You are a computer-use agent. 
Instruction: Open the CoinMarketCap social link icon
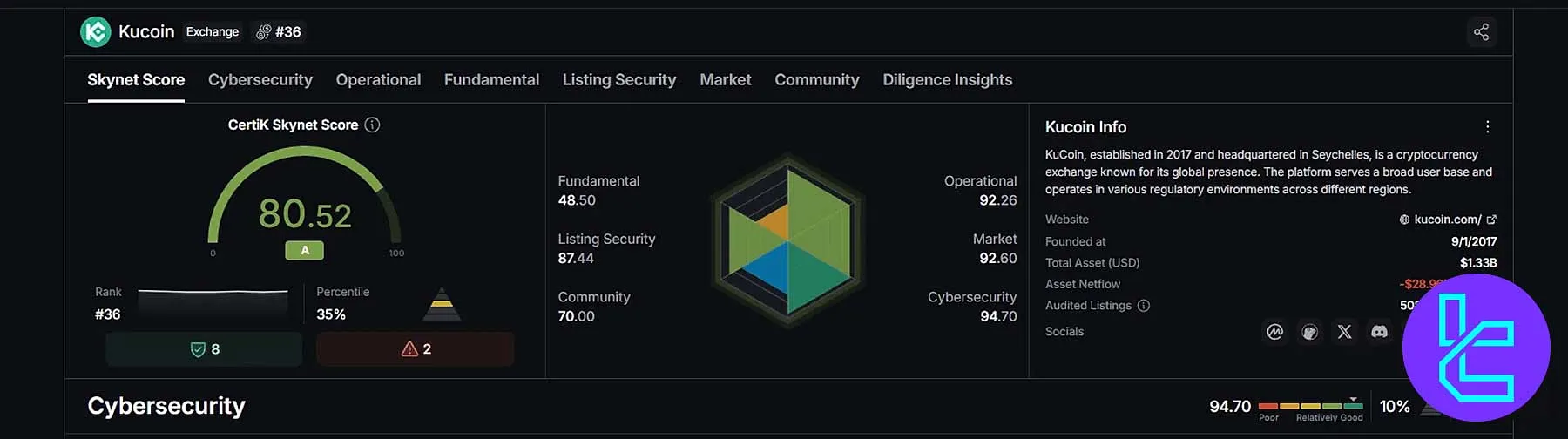1274,332
